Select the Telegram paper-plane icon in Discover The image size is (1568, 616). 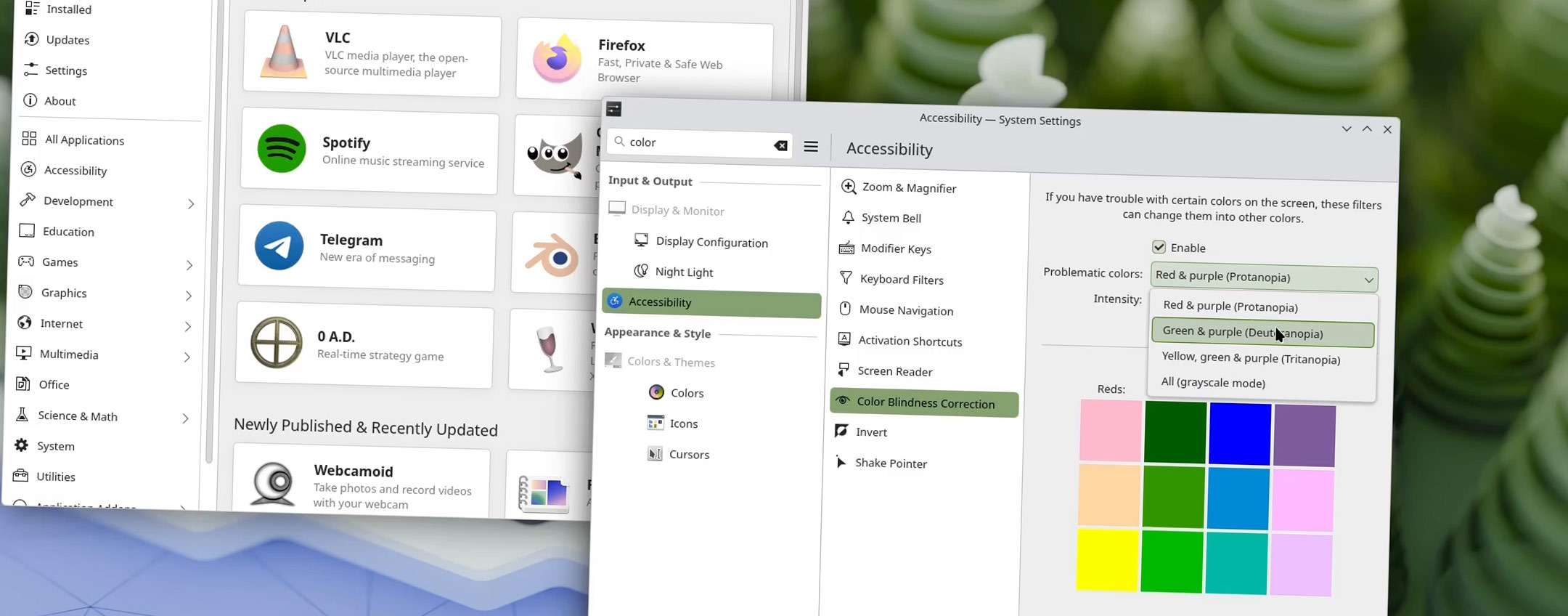click(x=279, y=246)
